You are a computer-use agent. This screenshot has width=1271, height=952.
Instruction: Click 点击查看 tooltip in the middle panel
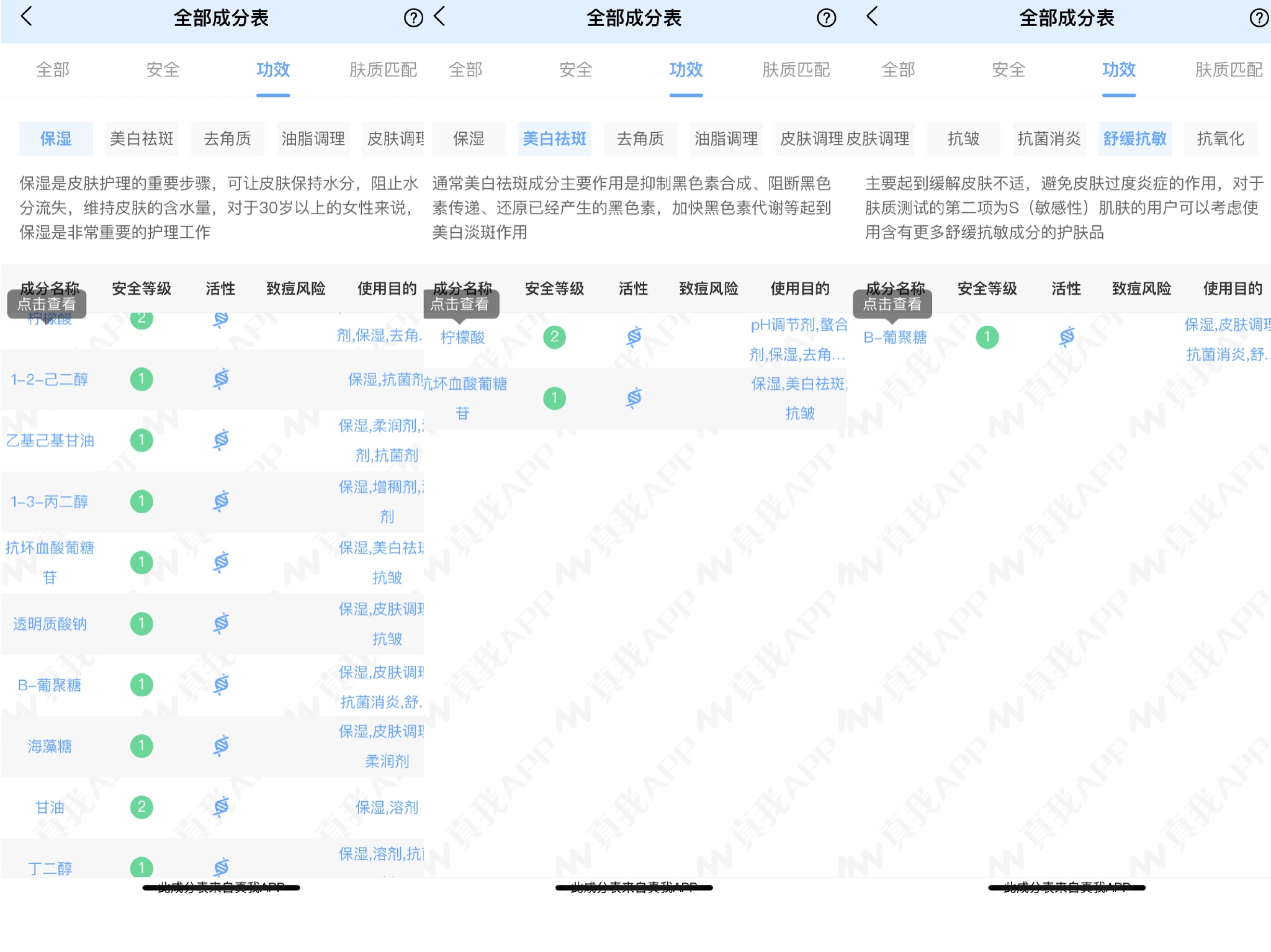pos(459,304)
